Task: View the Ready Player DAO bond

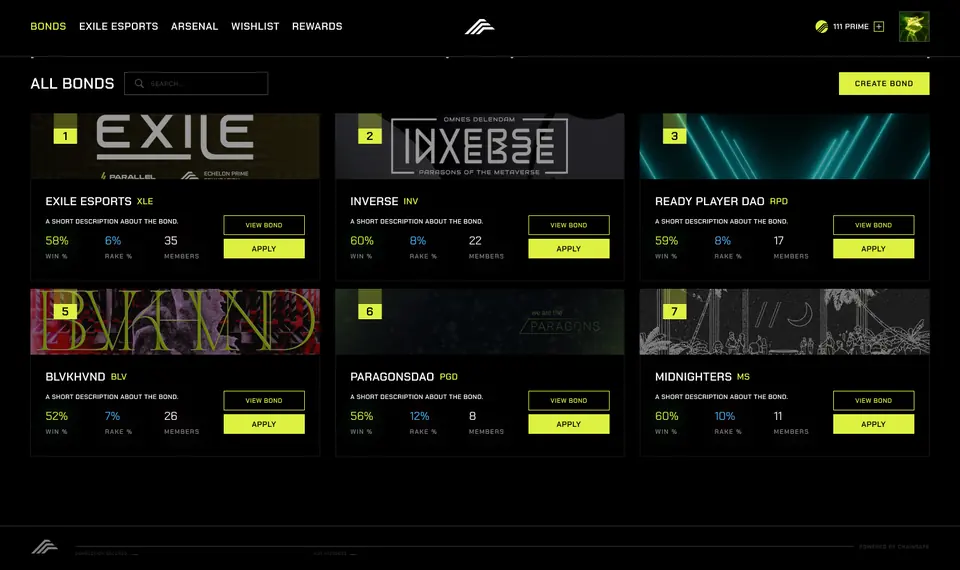Action: pyautogui.click(x=873, y=225)
